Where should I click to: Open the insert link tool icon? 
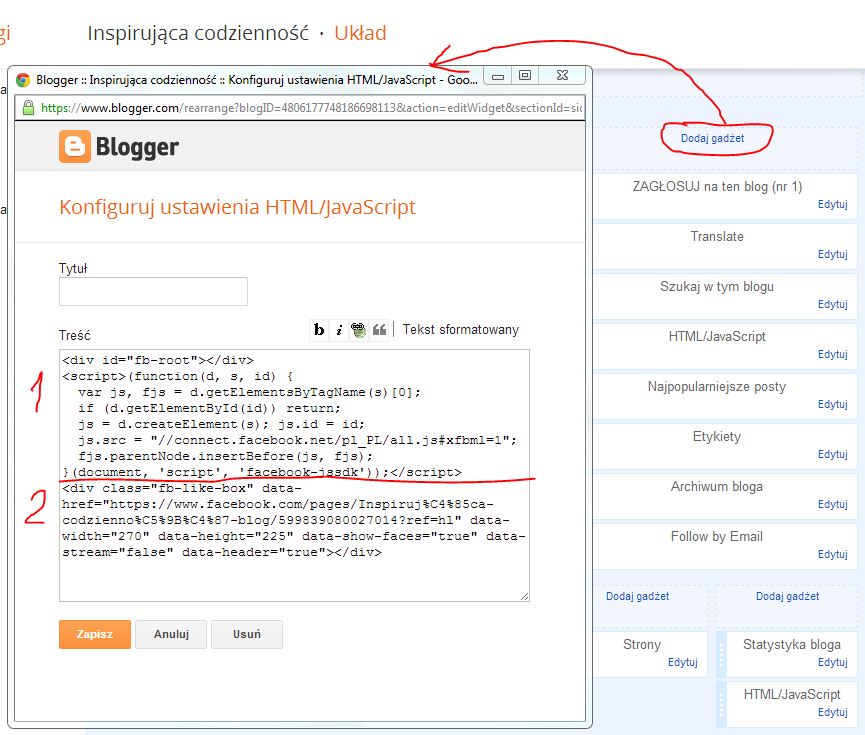359,330
